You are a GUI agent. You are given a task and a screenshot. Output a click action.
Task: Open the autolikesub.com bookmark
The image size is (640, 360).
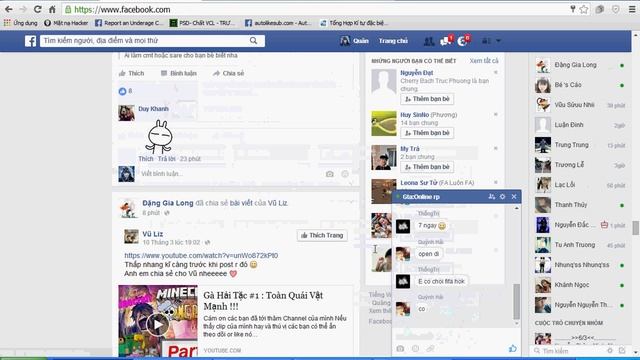pos(278,23)
